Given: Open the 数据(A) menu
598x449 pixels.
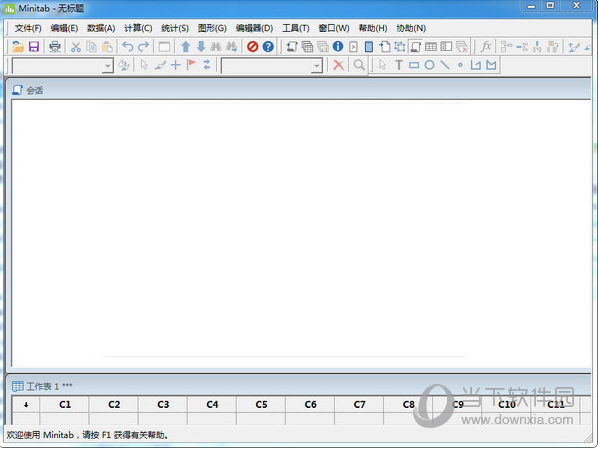Looking at the screenshot, I should 101,28.
